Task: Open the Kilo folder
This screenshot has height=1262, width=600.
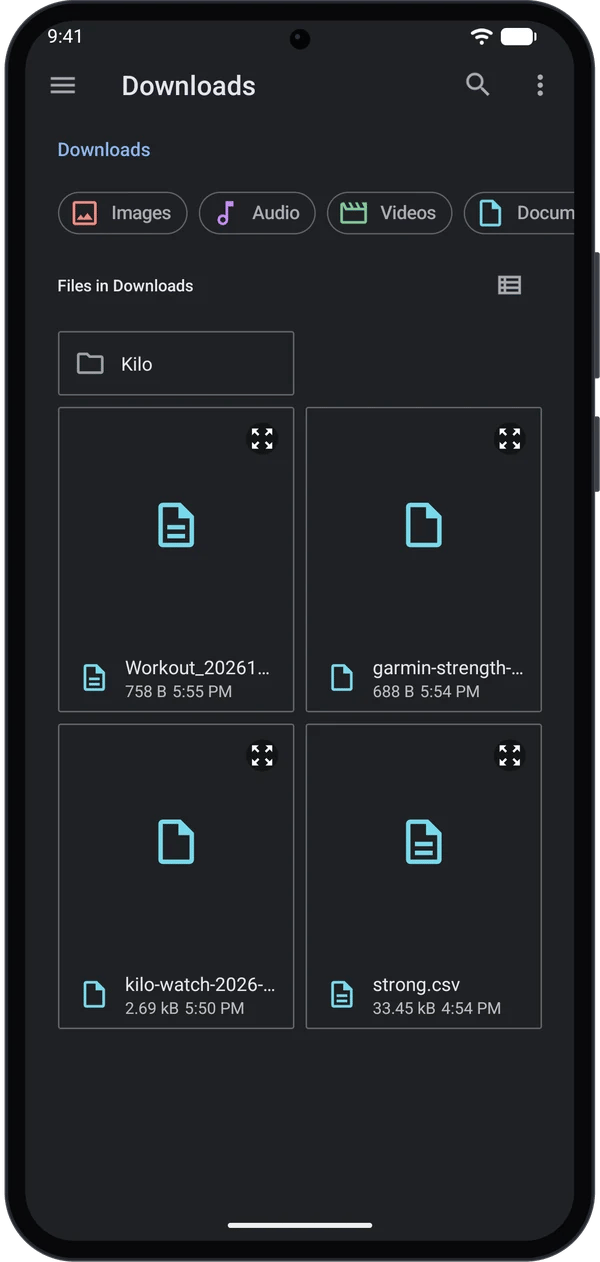Action: (x=176, y=363)
